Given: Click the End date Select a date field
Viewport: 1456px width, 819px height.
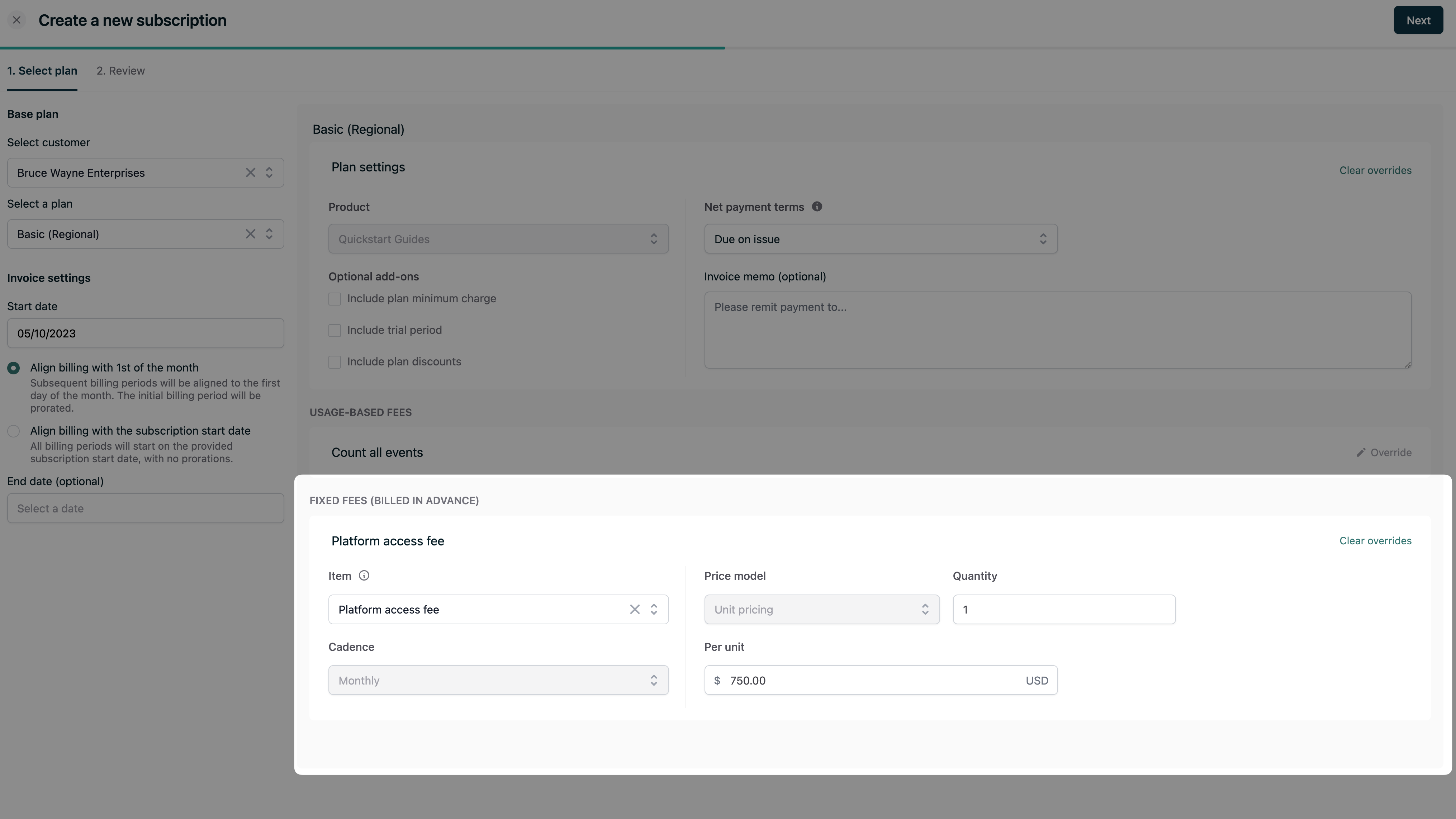Looking at the screenshot, I should click(145, 508).
